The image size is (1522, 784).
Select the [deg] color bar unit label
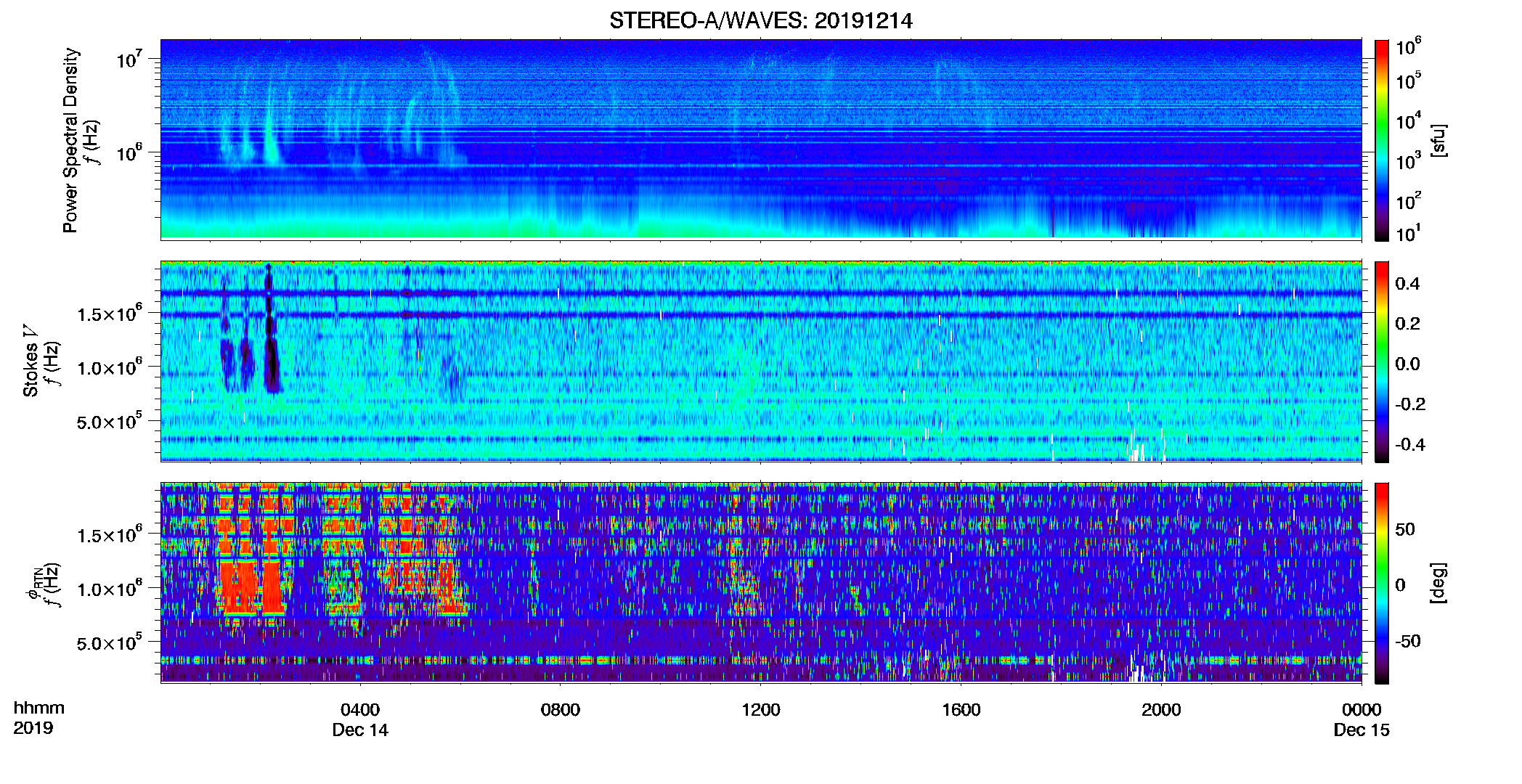point(1438,583)
